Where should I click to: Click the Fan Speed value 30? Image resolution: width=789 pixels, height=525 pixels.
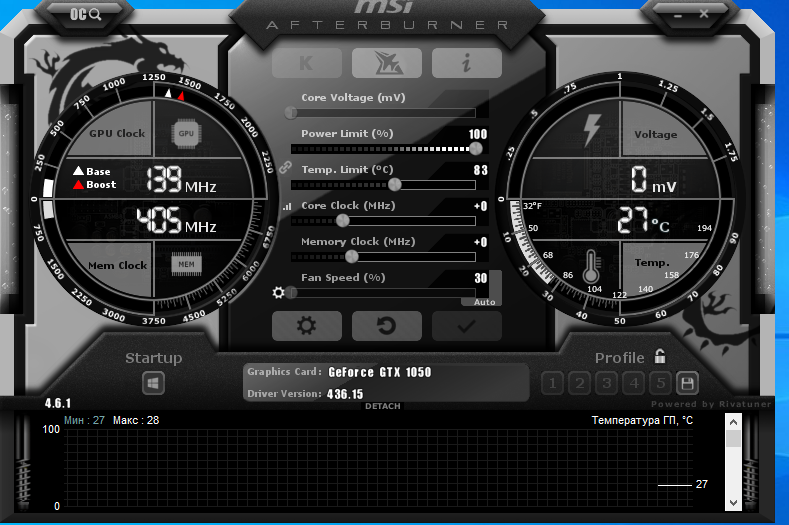(481, 278)
